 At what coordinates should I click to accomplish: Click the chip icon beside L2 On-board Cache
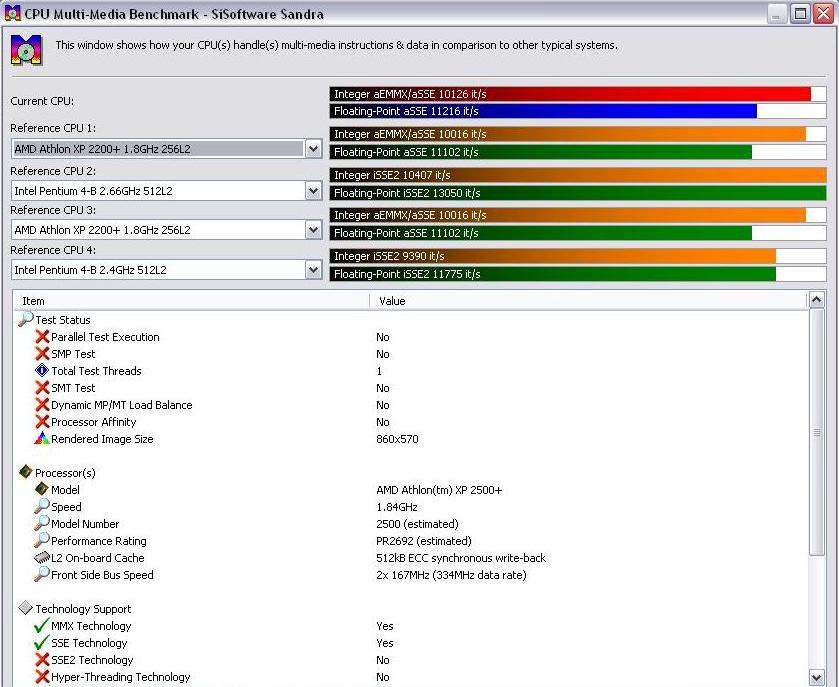click(x=42, y=558)
